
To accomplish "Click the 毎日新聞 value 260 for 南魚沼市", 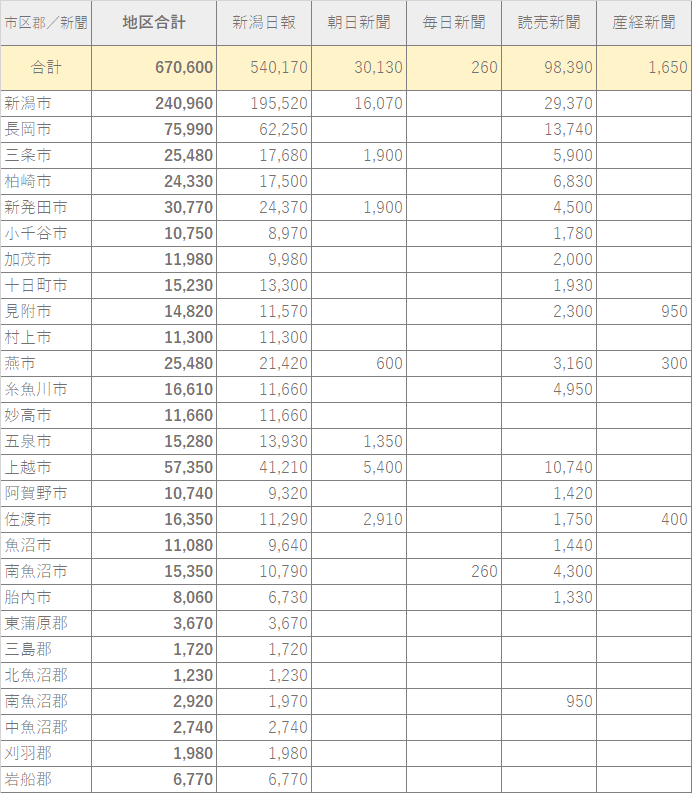I will click(485, 571).
